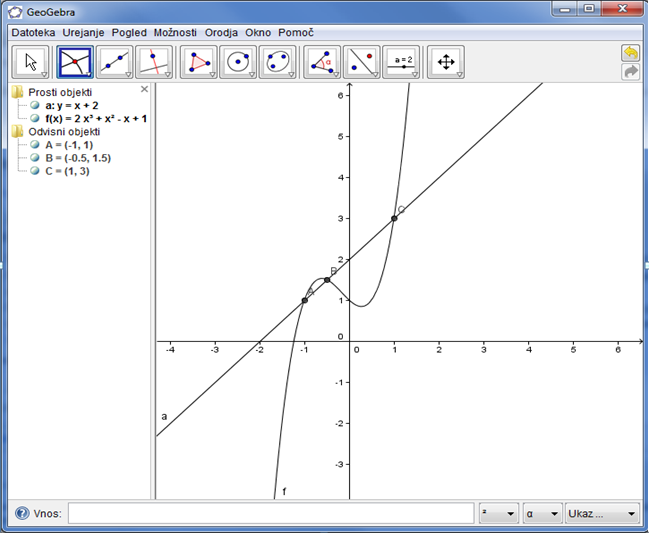This screenshot has height=533, width=649.
Task: Select the Slider a=2 tool
Action: click(401, 62)
